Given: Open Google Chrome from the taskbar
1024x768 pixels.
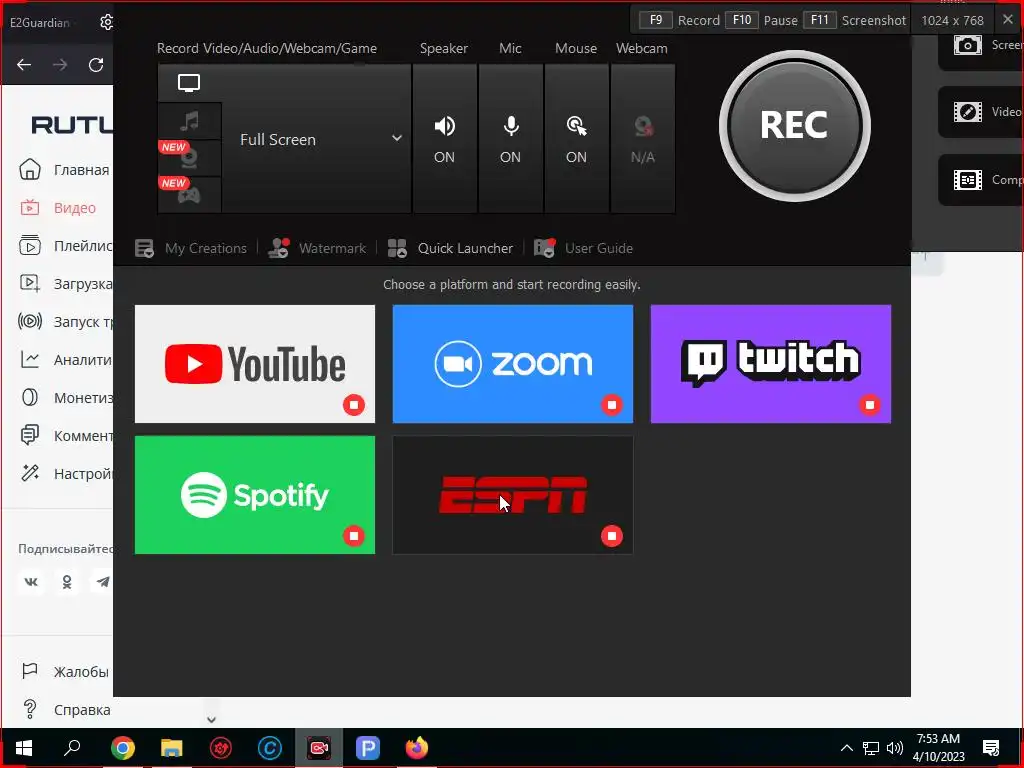Looking at the screenshot, I should coord(122,748).
